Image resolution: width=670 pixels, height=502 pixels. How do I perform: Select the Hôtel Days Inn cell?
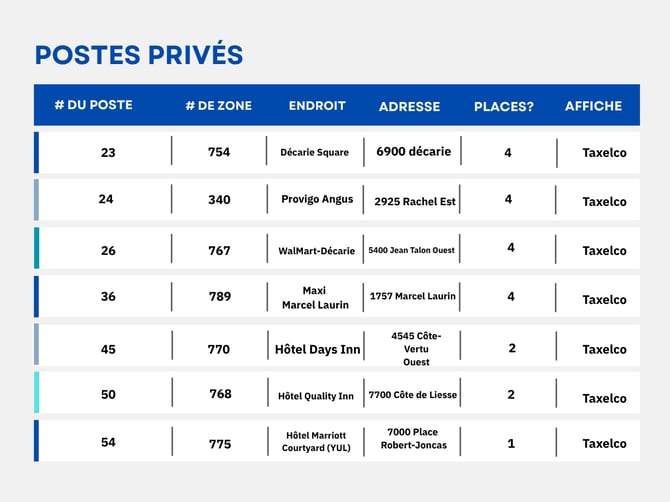[317, 349]
